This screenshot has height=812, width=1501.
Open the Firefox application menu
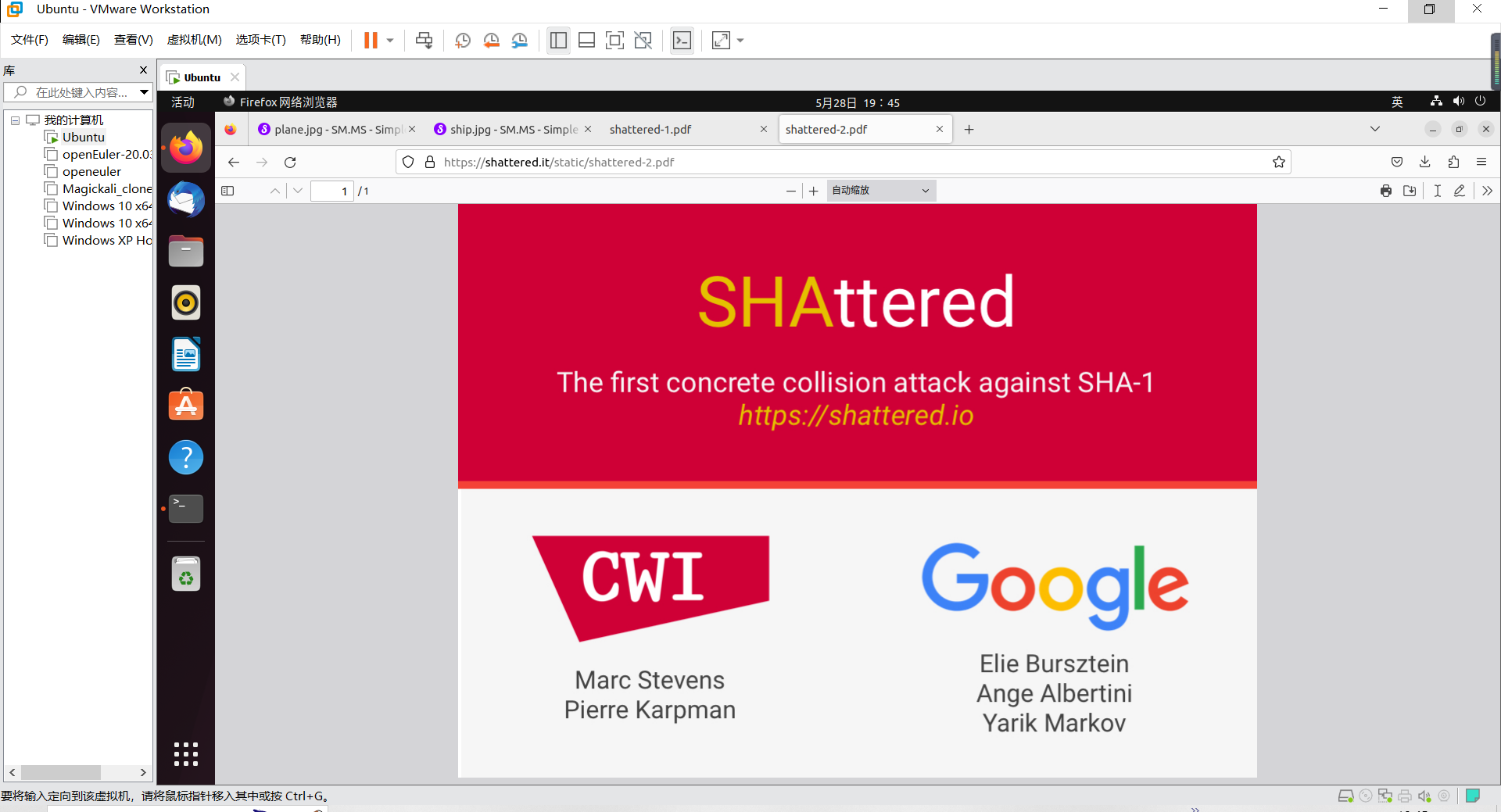coord(1481,162)
